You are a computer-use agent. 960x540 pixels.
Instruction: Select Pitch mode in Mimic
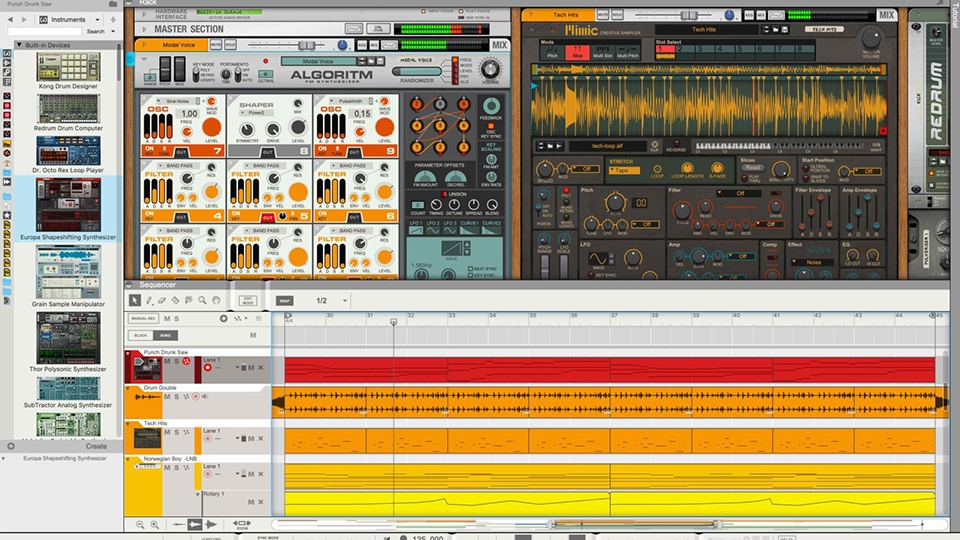552,51
